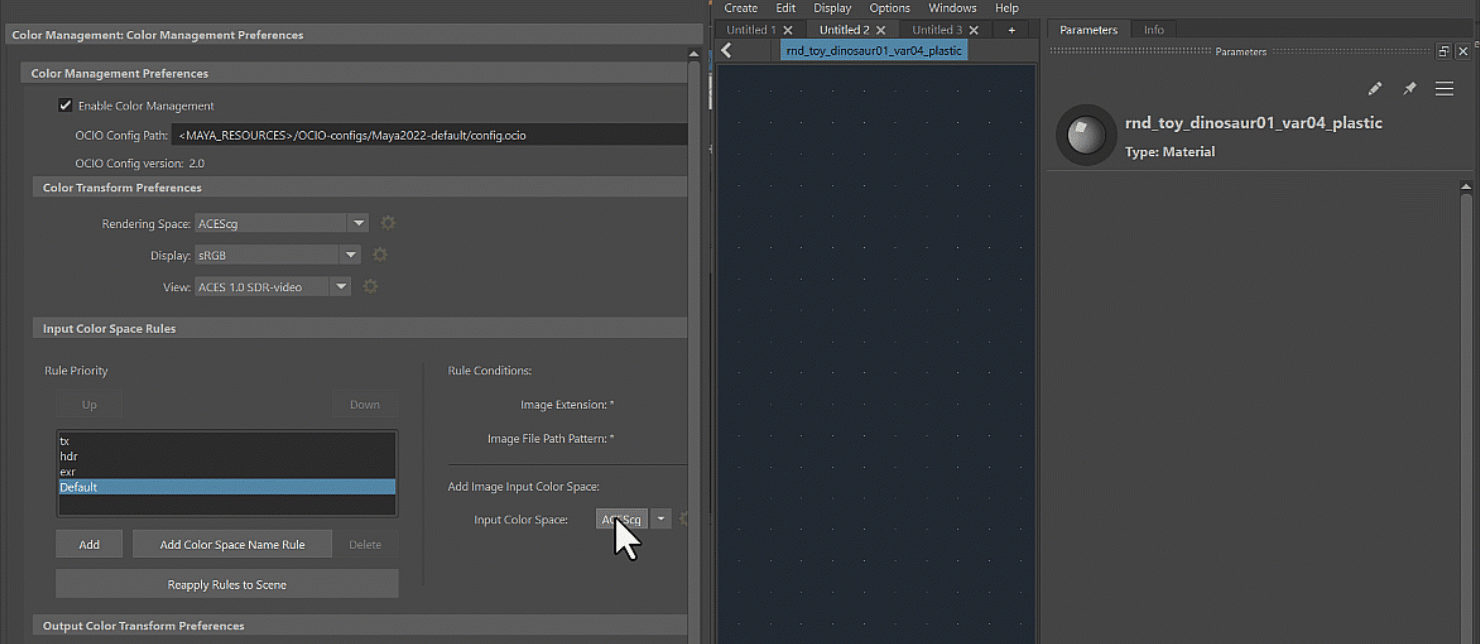Click the pencil icon to edit parameter interface
Screen dimensions: 1480x644
coord(1375,88)
